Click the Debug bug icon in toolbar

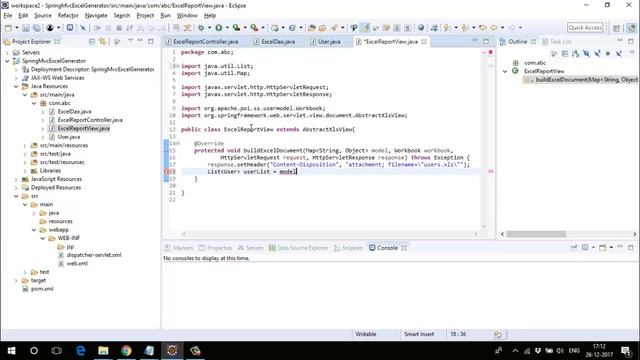[201, 28]
